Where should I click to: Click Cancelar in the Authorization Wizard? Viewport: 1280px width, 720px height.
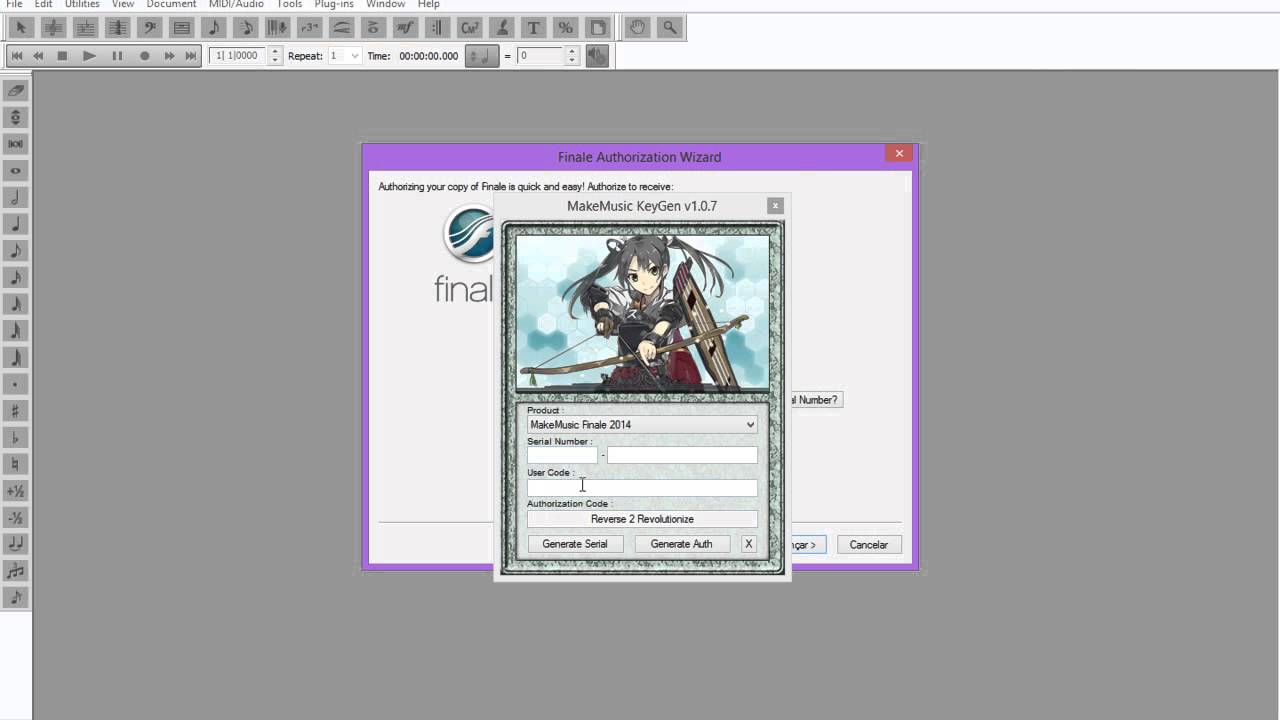pyautogui.click(x=868, y=545)
